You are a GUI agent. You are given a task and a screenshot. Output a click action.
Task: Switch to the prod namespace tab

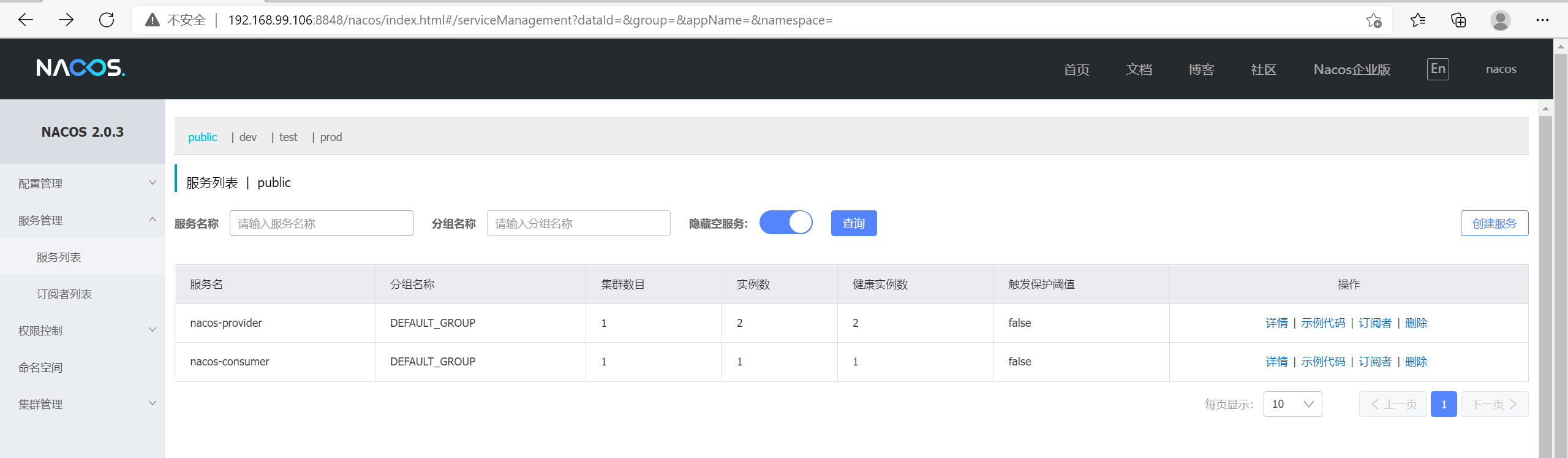tap(331, 137)
